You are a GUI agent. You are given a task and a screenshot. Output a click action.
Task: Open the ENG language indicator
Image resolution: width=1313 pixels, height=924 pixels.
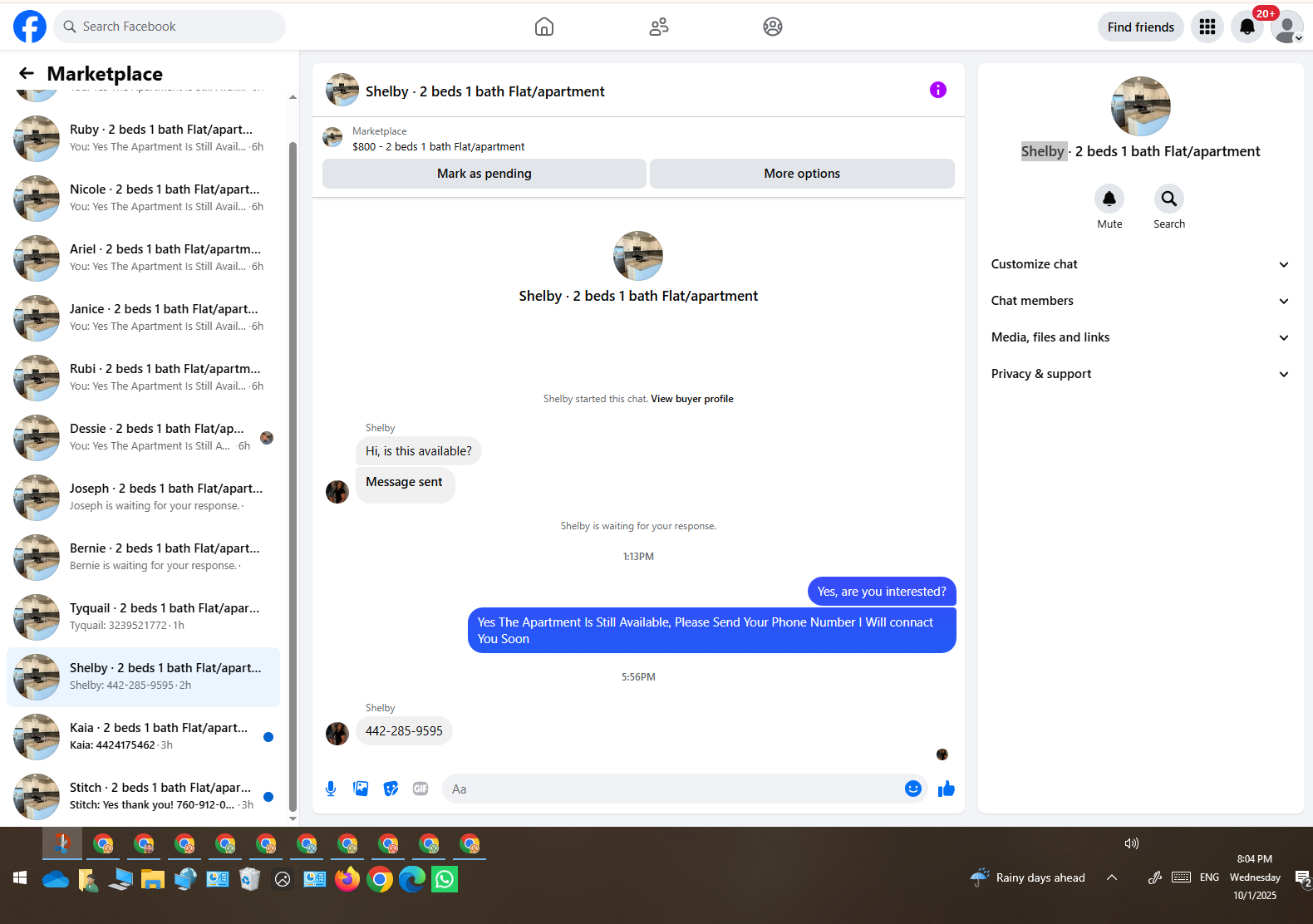(1210, 877)
